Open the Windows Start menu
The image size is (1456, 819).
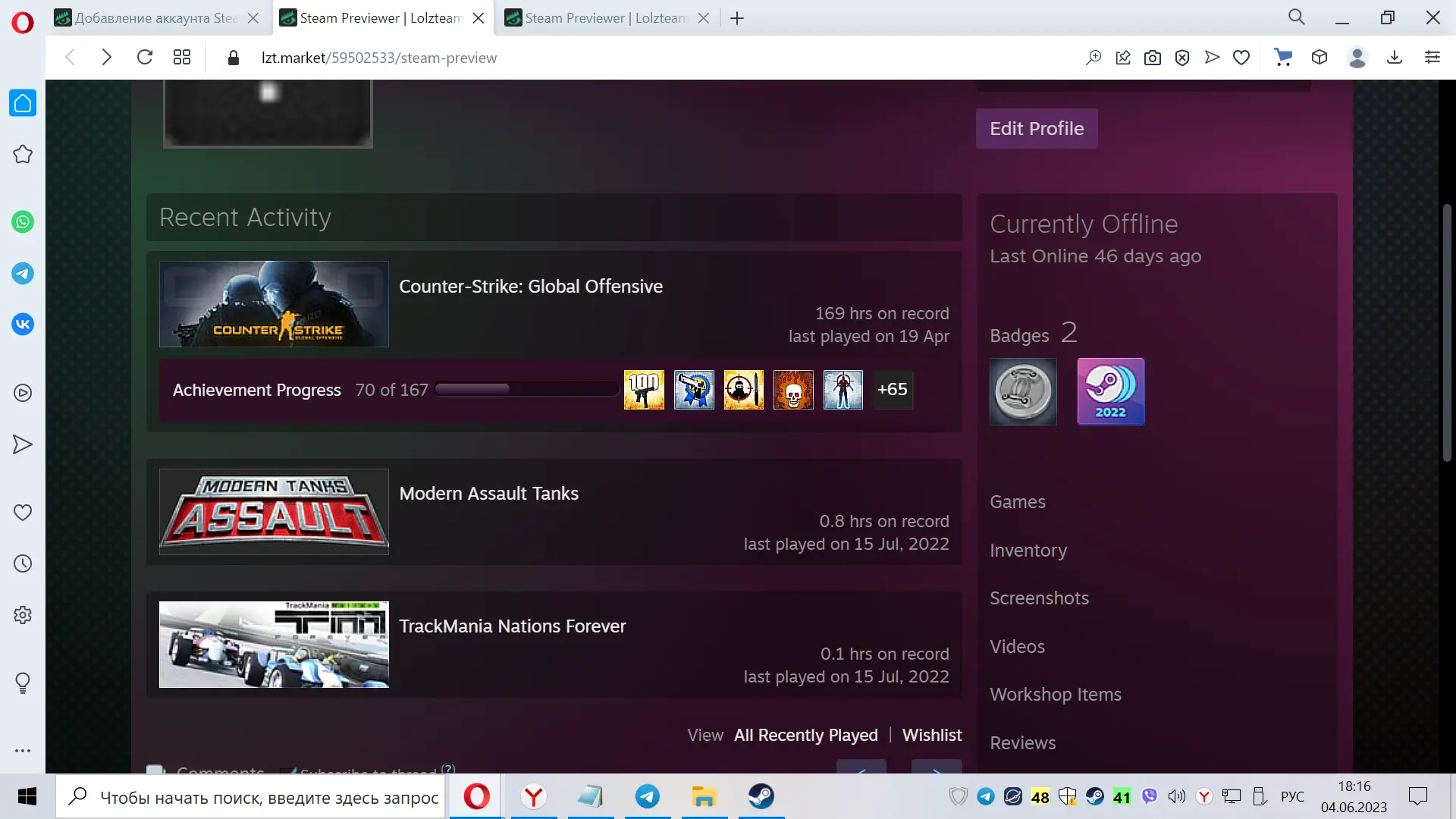tap(27, 796)
